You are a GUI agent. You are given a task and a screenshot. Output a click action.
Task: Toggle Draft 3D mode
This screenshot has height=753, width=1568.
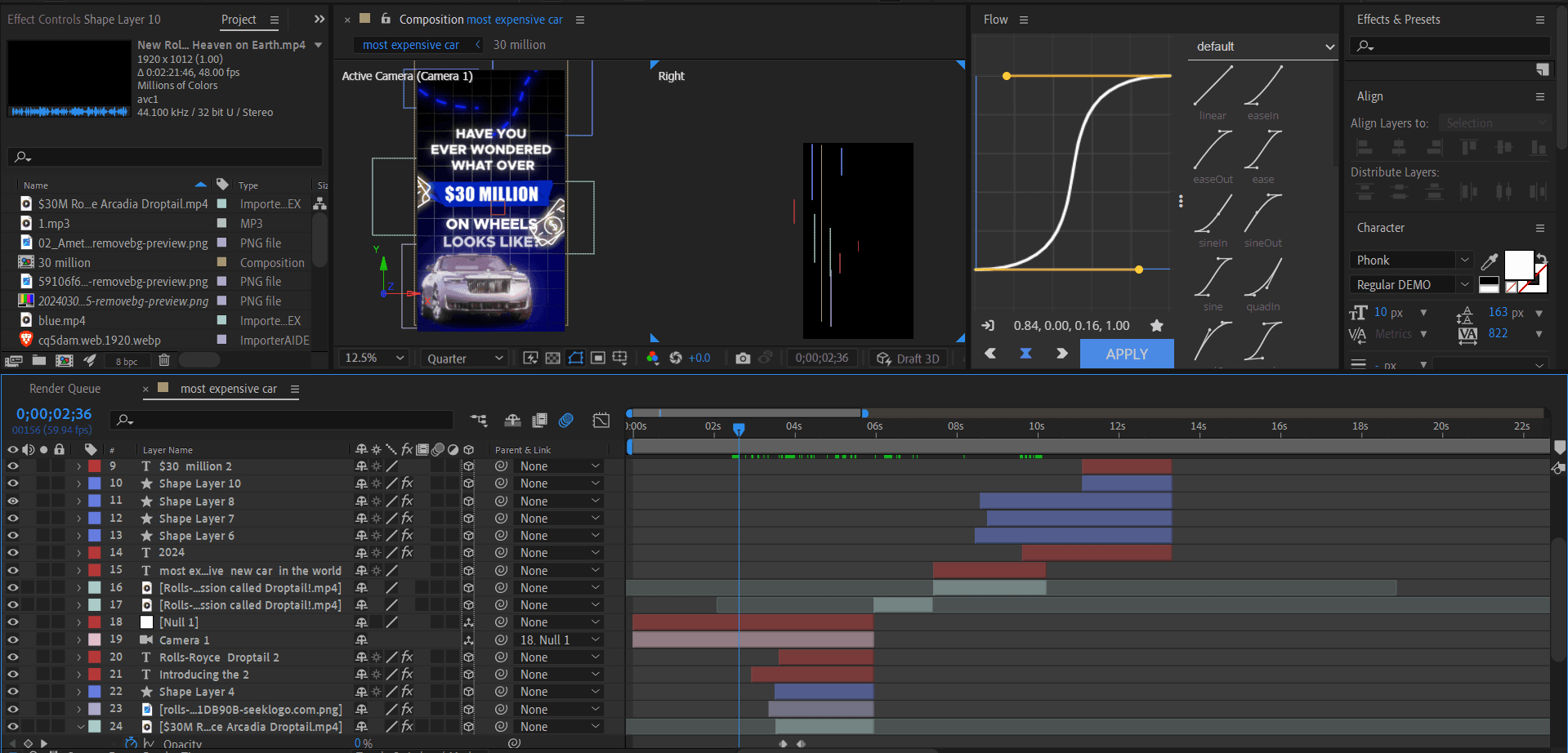point(908,359)
